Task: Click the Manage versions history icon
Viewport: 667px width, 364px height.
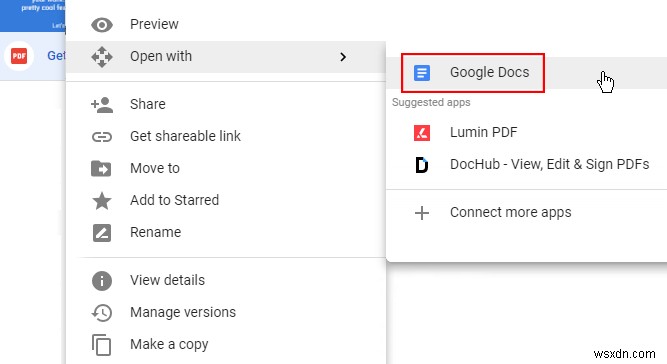Action: (102, 313)
